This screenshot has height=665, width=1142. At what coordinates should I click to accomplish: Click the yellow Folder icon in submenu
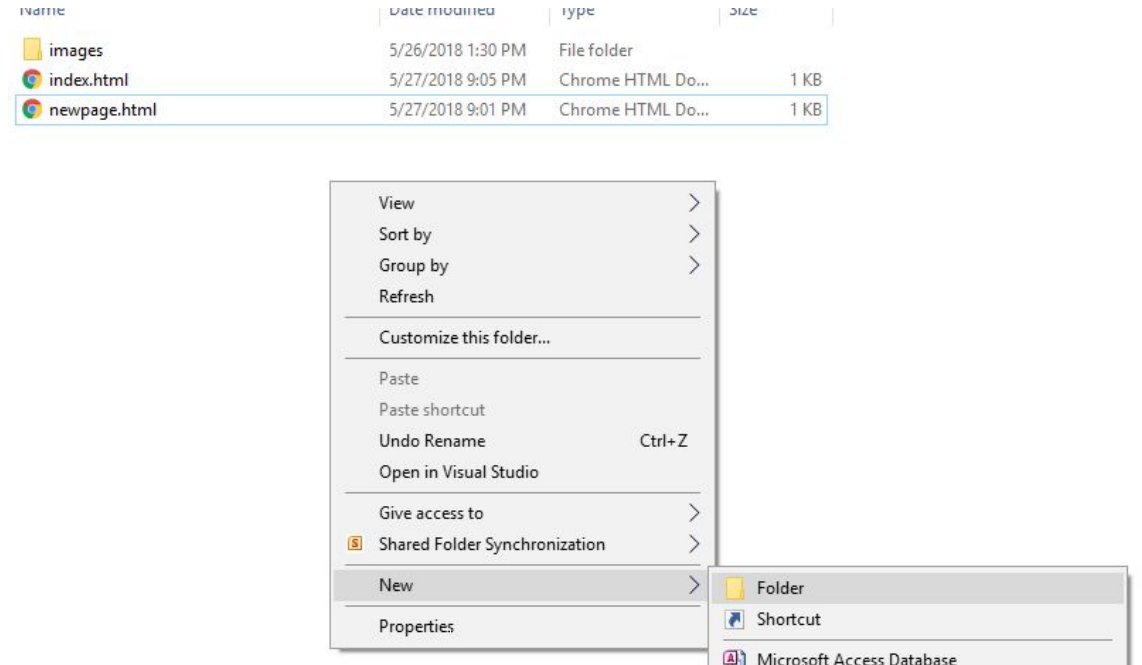[736, 588]
